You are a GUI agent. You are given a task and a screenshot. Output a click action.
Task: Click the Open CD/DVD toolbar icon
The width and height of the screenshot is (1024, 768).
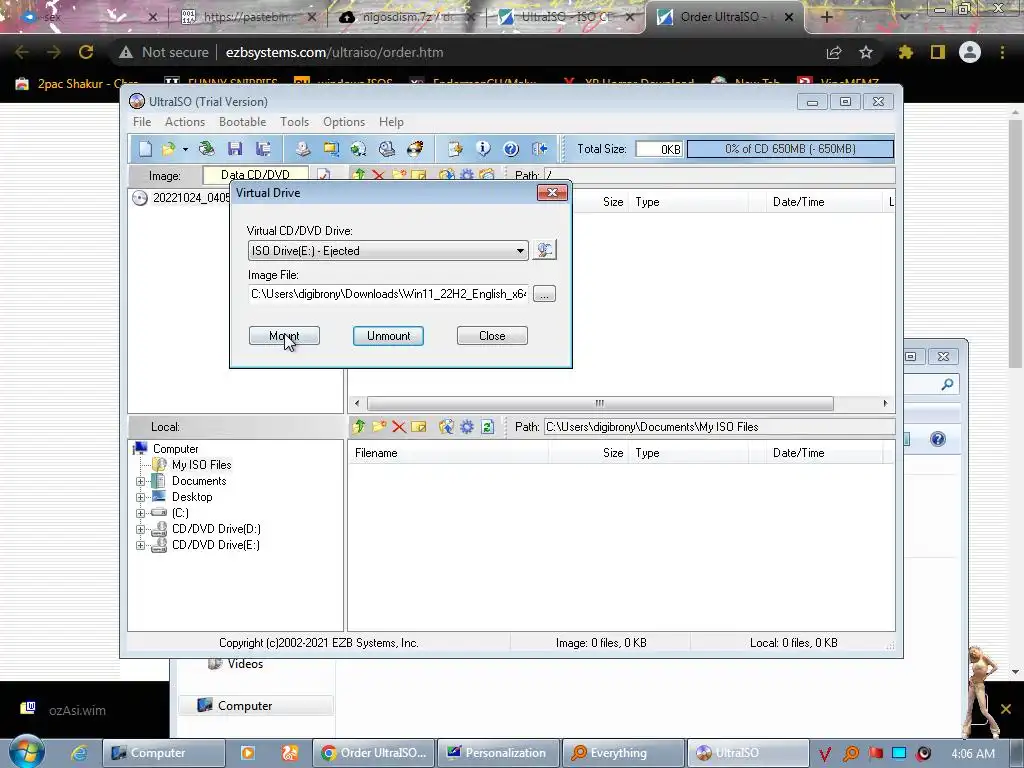tap(206, 149)
